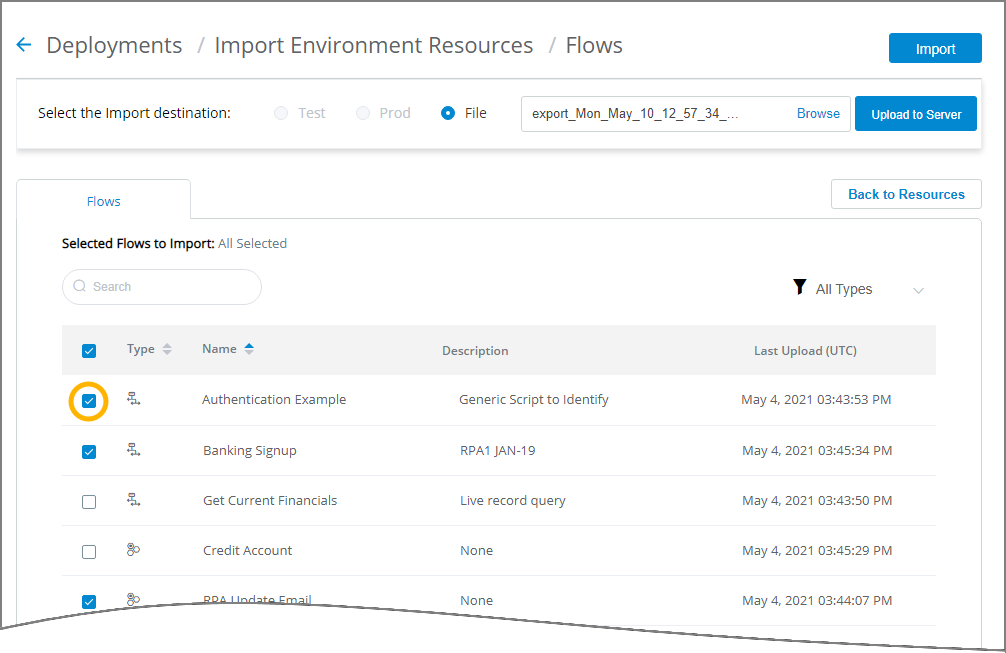
Task: Check the Credit Account flow checkbox
Action: coord(89,552)
